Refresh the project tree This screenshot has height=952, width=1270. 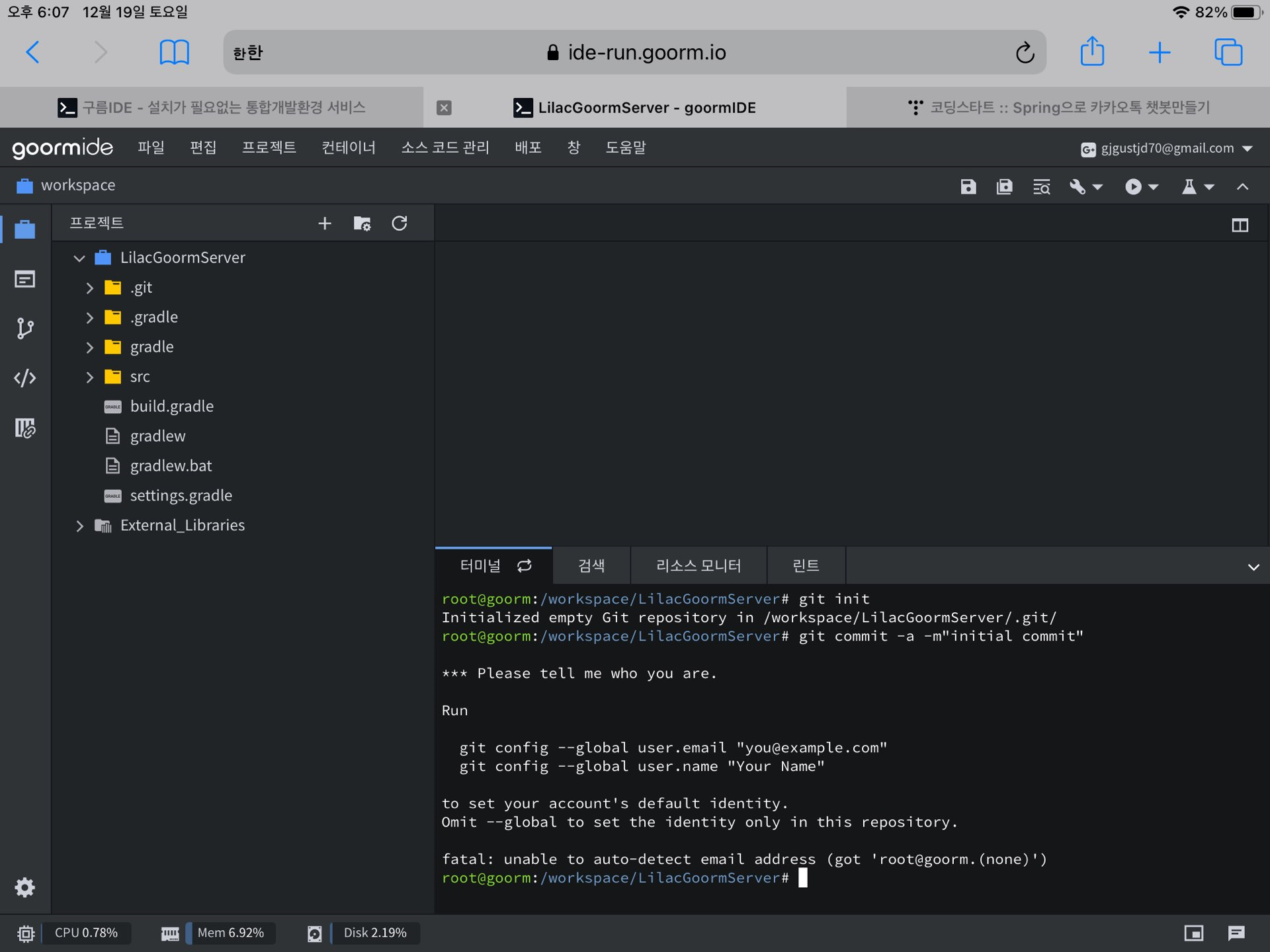click(x=400, y=223)
